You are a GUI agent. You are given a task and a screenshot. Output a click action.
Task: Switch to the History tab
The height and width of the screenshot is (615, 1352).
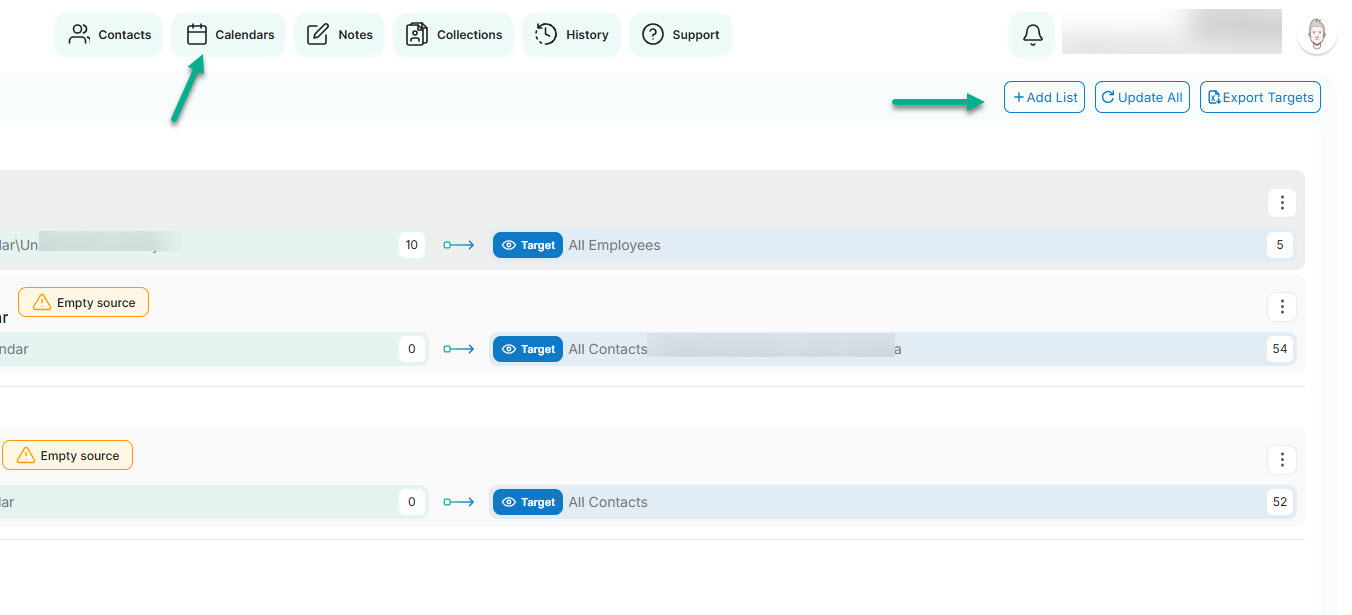pyautogui.click(x=571, y=33)
